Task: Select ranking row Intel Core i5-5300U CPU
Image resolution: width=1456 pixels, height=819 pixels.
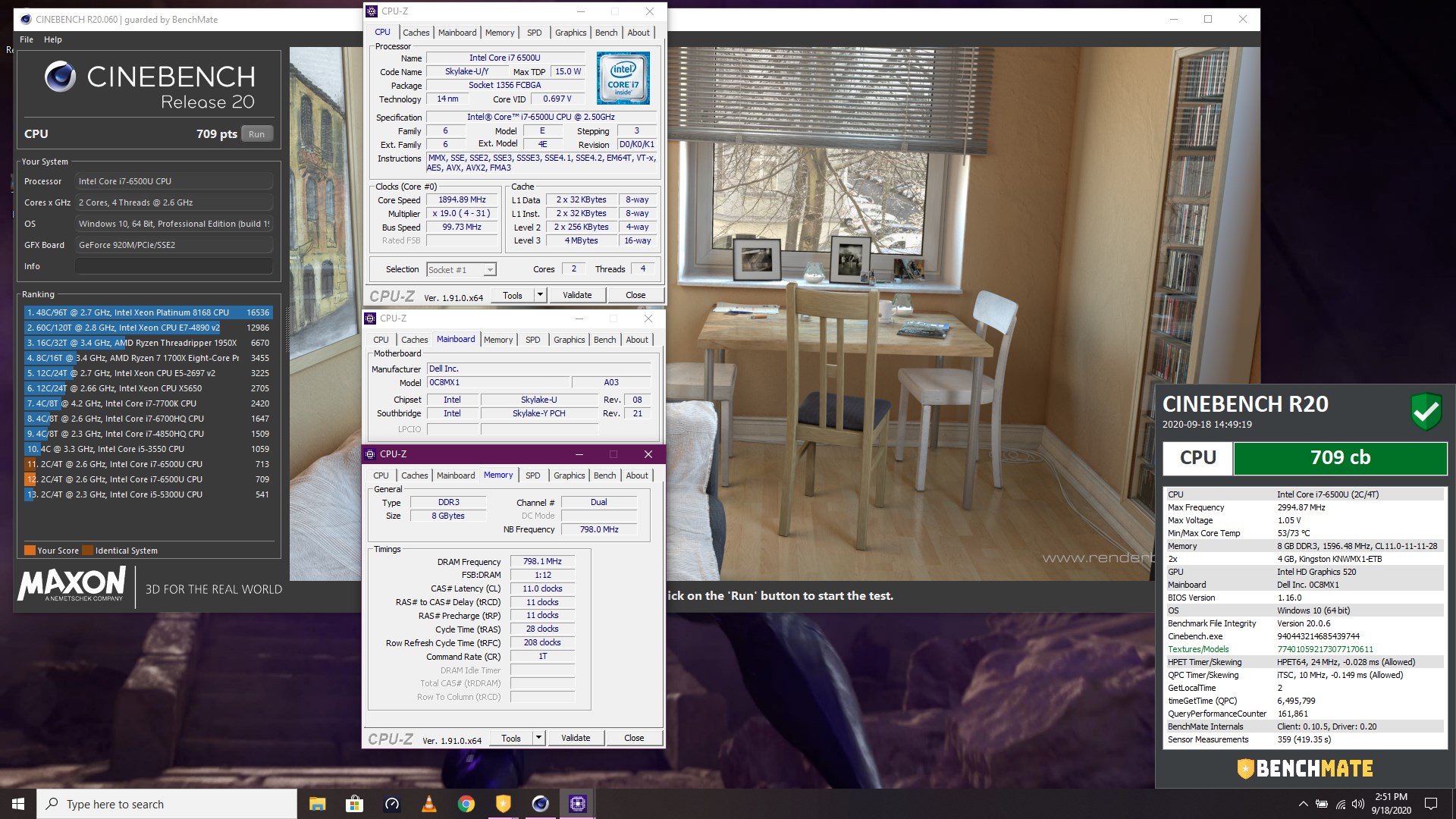Action: 148,494
